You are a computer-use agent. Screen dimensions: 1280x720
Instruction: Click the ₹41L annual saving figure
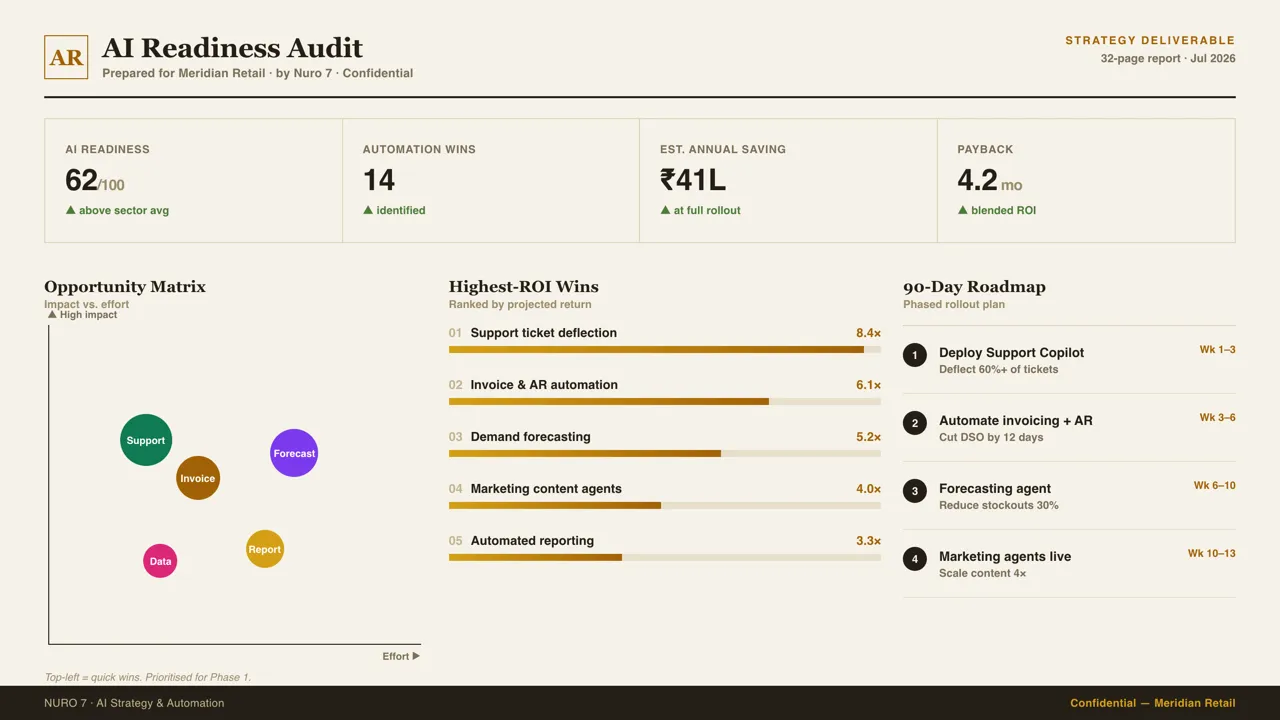[693, 180]
